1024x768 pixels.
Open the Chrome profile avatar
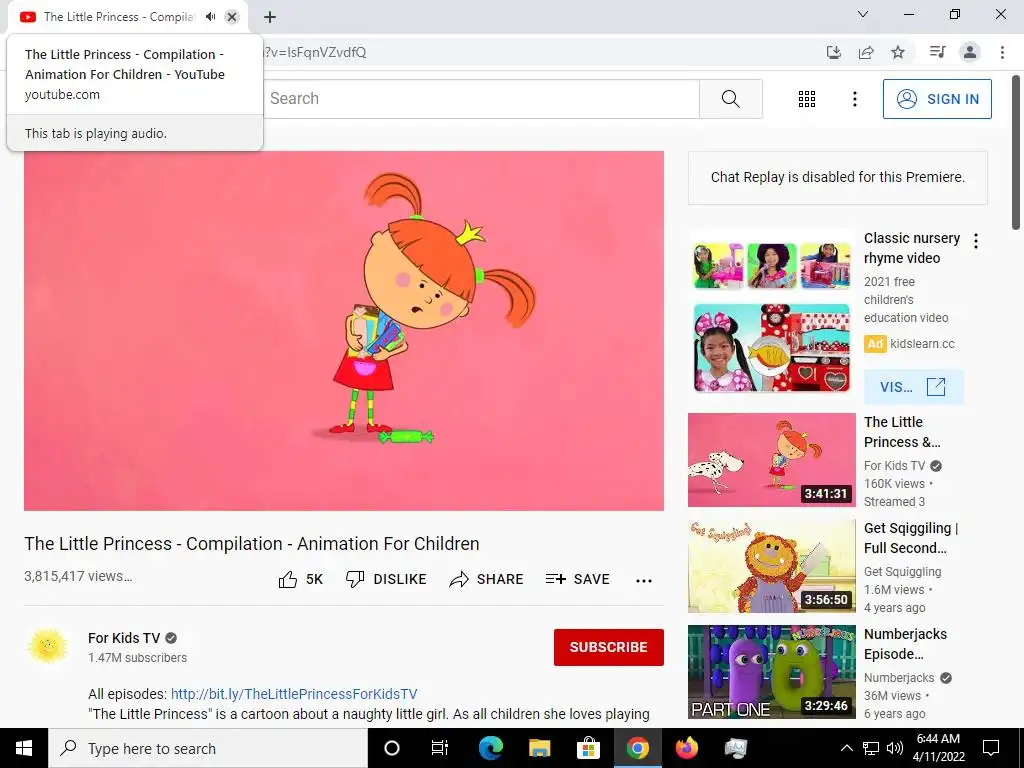point(970,52)
